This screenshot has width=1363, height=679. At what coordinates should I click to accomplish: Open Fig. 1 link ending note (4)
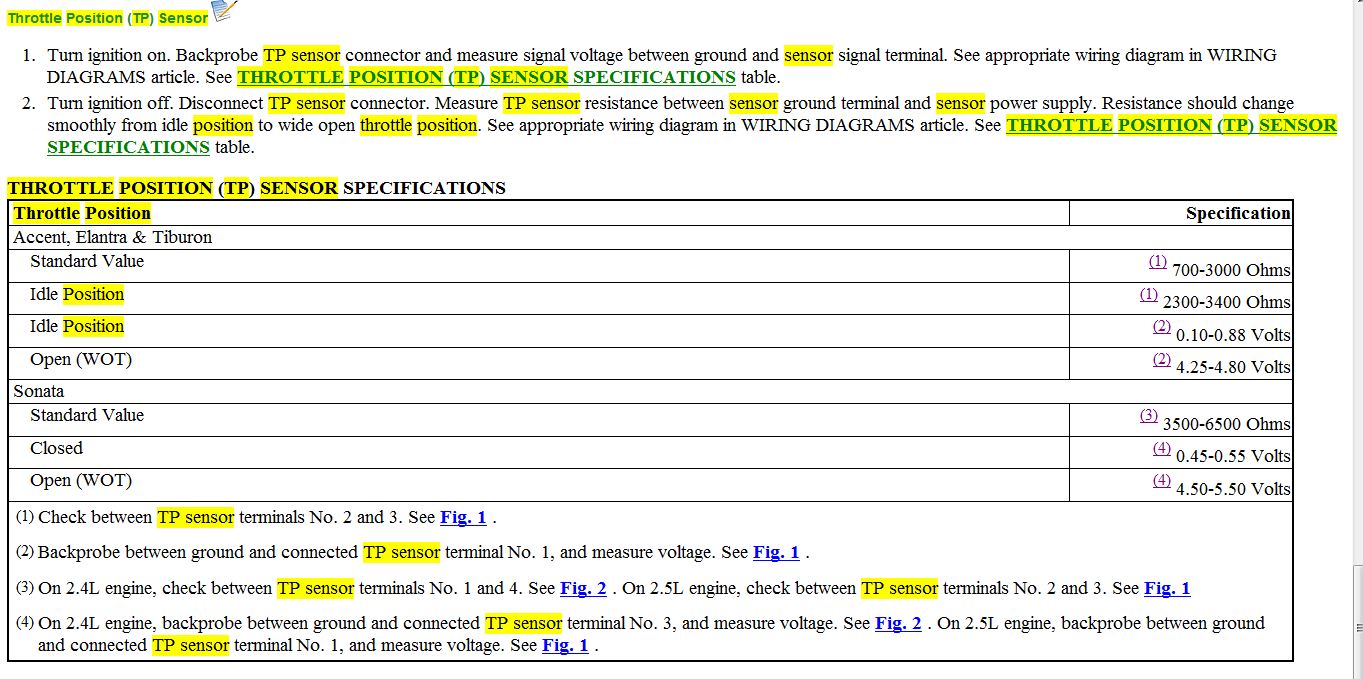pyautogui.click(x=565, y=645)
